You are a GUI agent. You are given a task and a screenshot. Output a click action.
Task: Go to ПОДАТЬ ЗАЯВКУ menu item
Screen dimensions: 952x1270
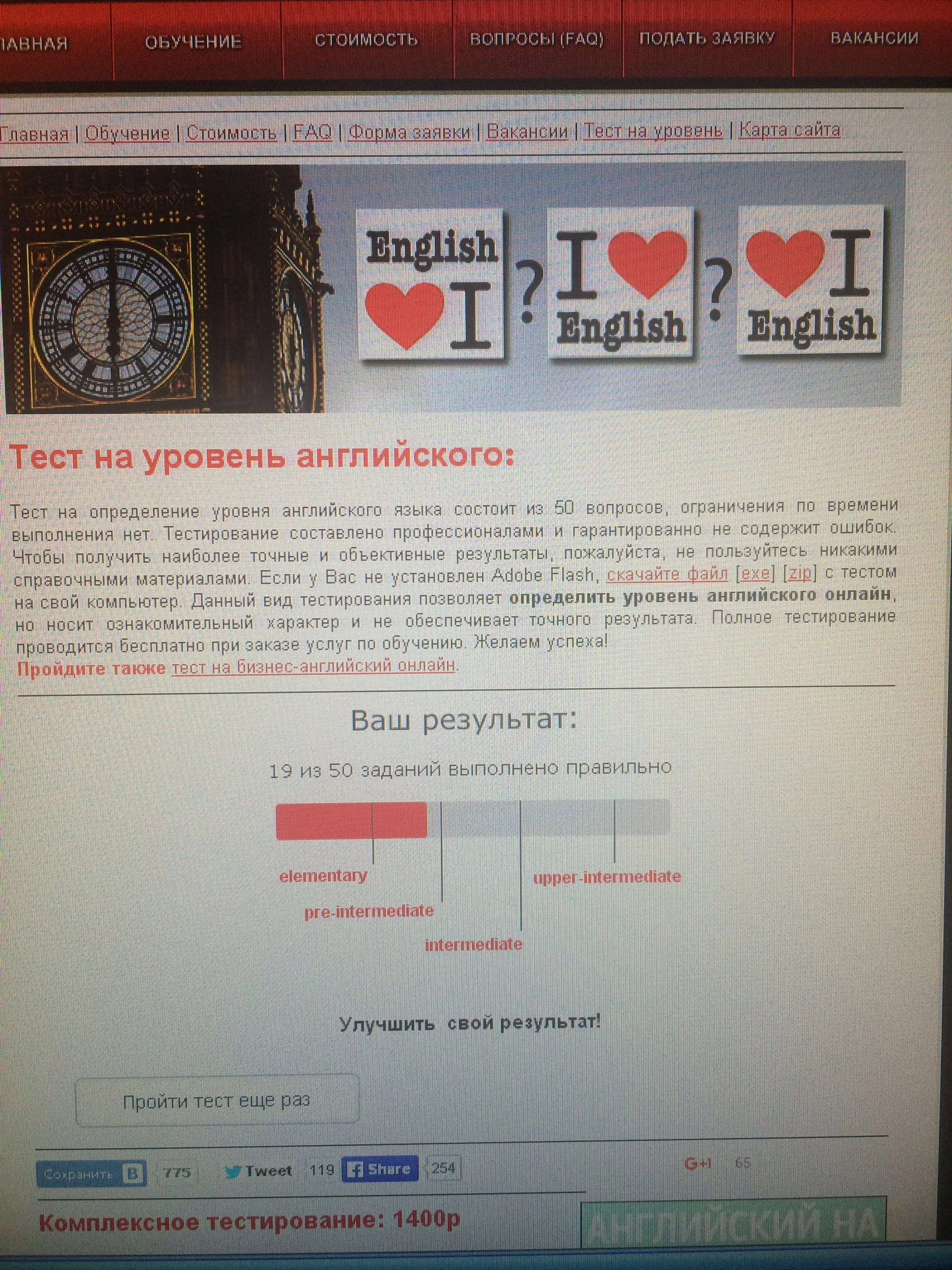click(707, 39)
